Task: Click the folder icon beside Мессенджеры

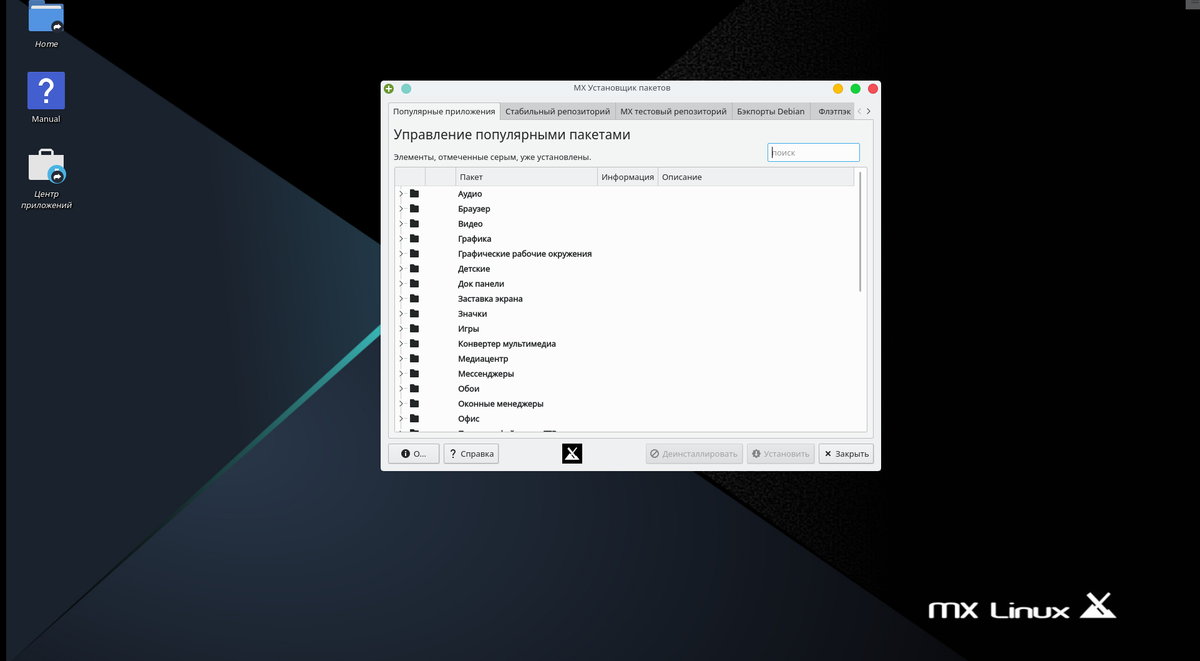Action: click(x=414, y=374)
